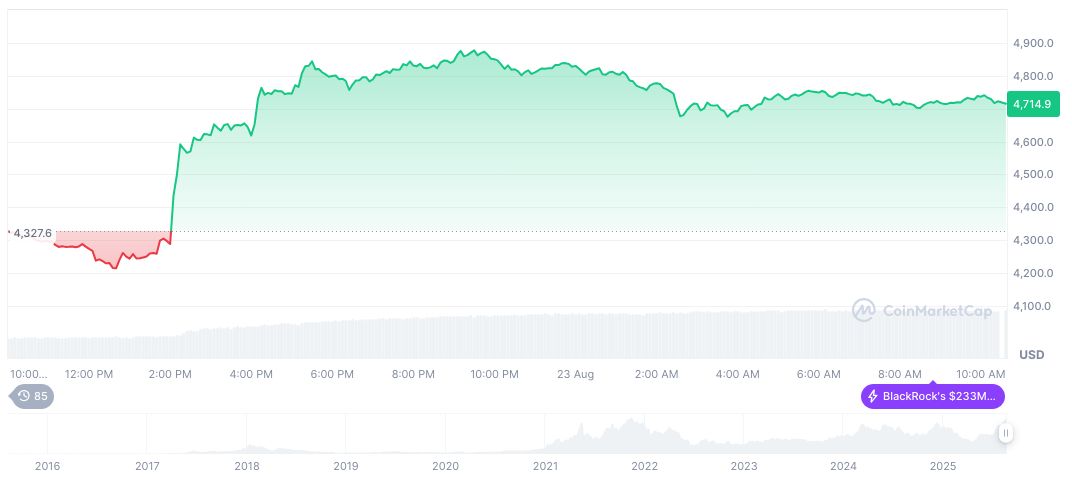Pick 2025 on the year navigator
This screenshot has height=477, width=1072.
point(943,466)
